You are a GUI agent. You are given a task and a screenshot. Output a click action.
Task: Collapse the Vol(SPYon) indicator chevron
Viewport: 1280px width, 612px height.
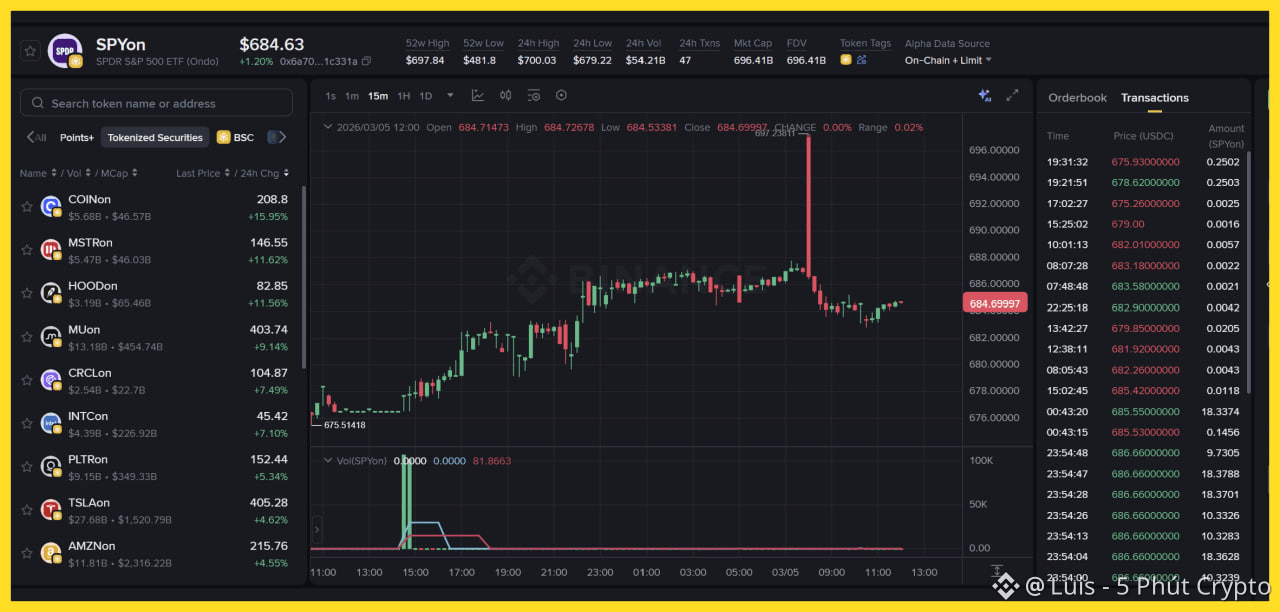[327, 460]
